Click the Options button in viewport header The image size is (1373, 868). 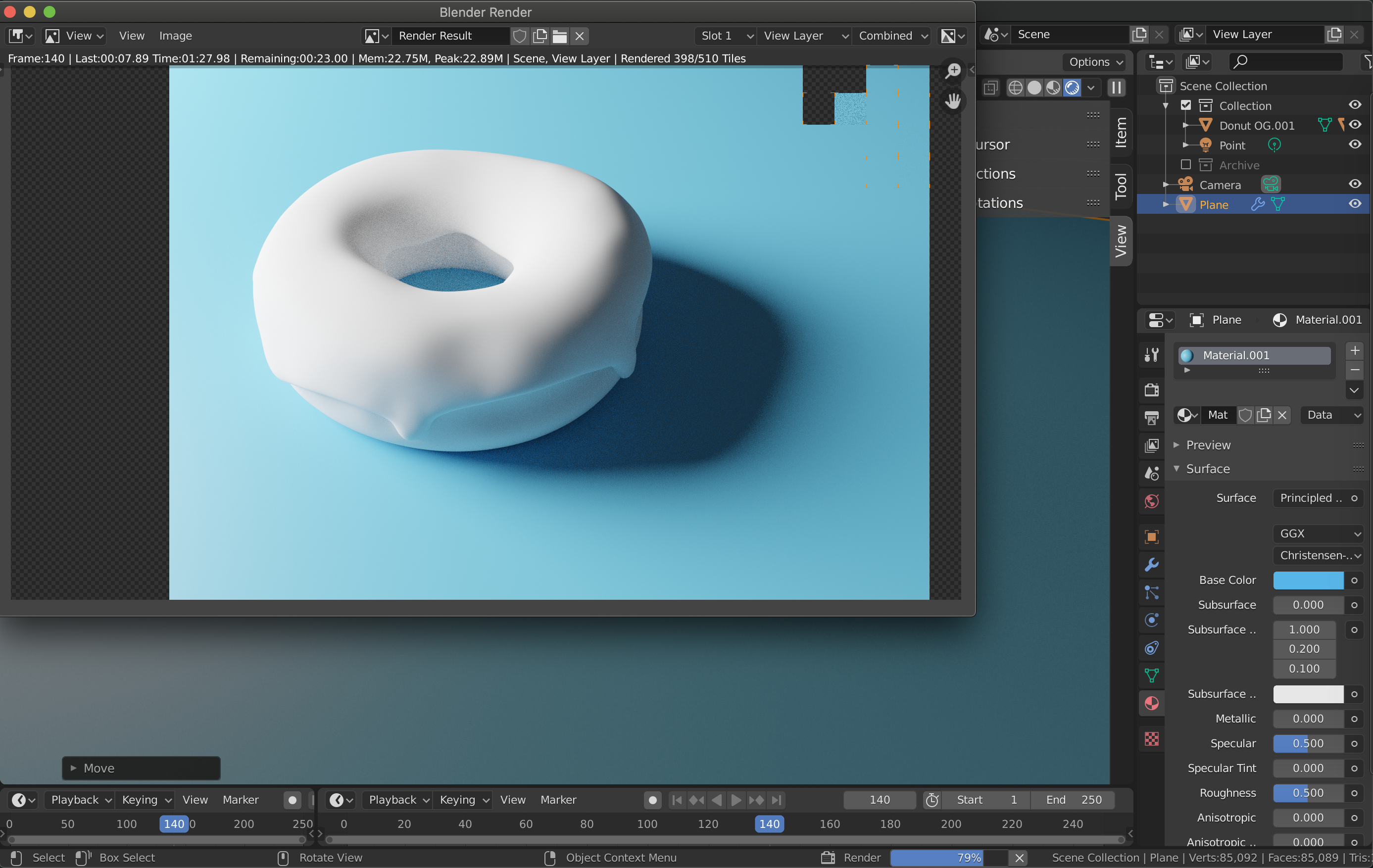click(x=1095, y=62)
